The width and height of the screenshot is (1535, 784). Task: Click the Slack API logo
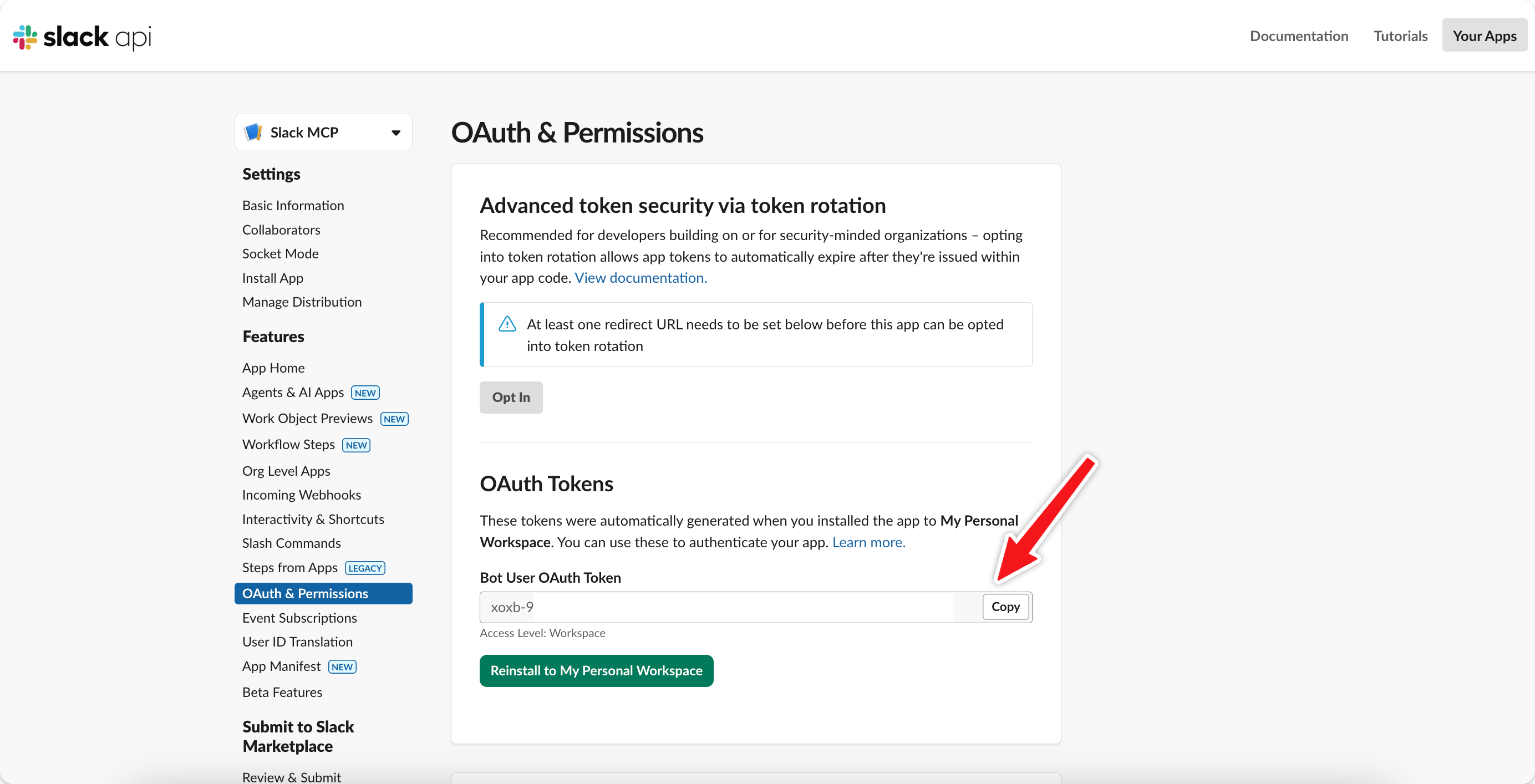82,37
